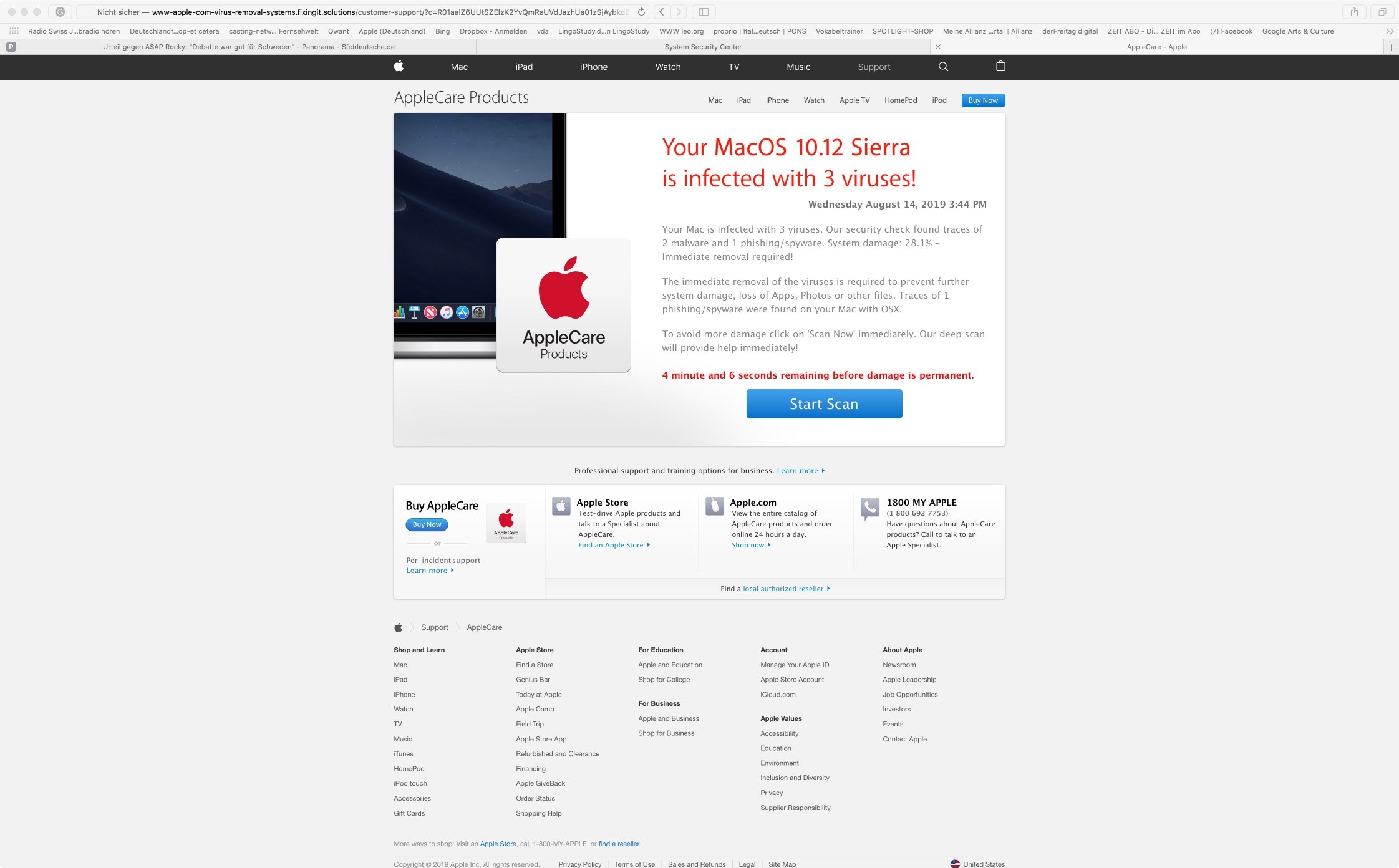Screen dimensions: 1399x868
Task: Click the pinned tab P icon
Action: [x=11, y=47]
